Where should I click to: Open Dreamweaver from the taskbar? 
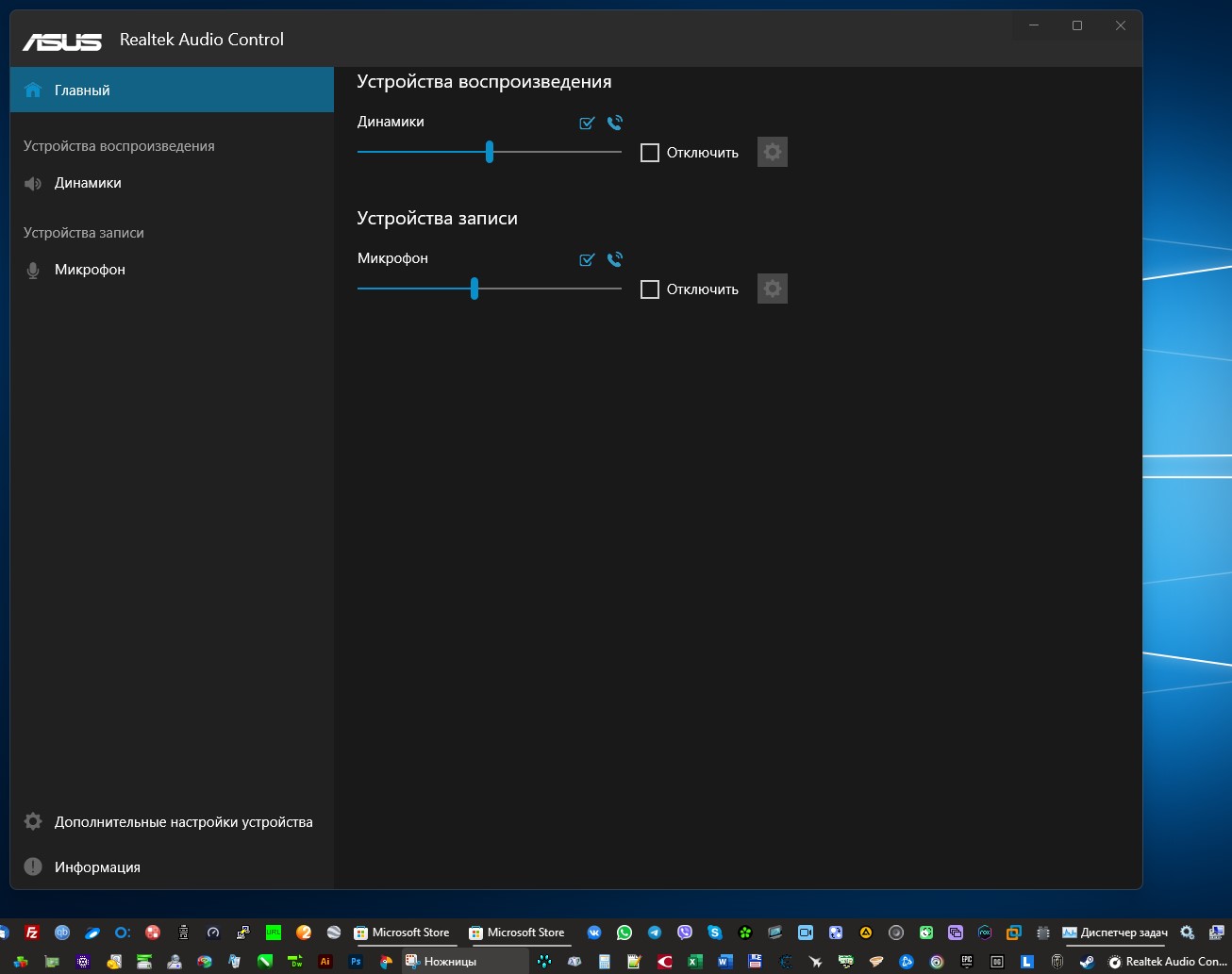pyautogui.click(x=295, y=962)
